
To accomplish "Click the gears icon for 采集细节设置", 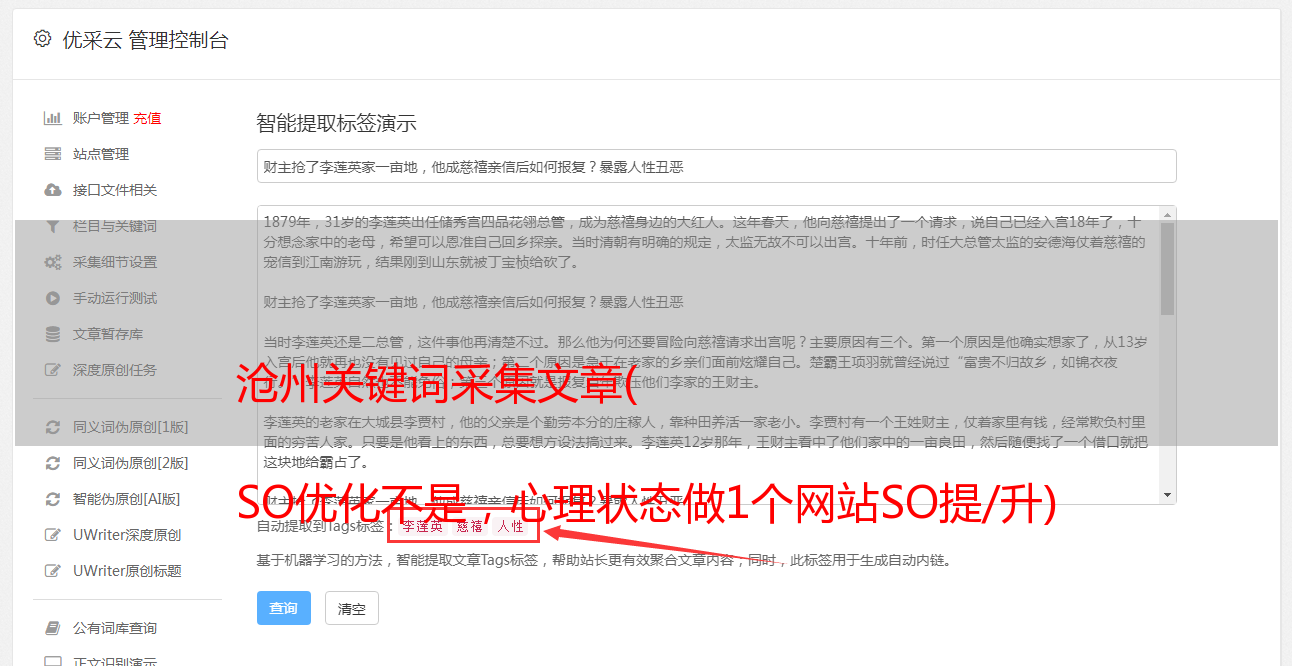I will point(53,262).
